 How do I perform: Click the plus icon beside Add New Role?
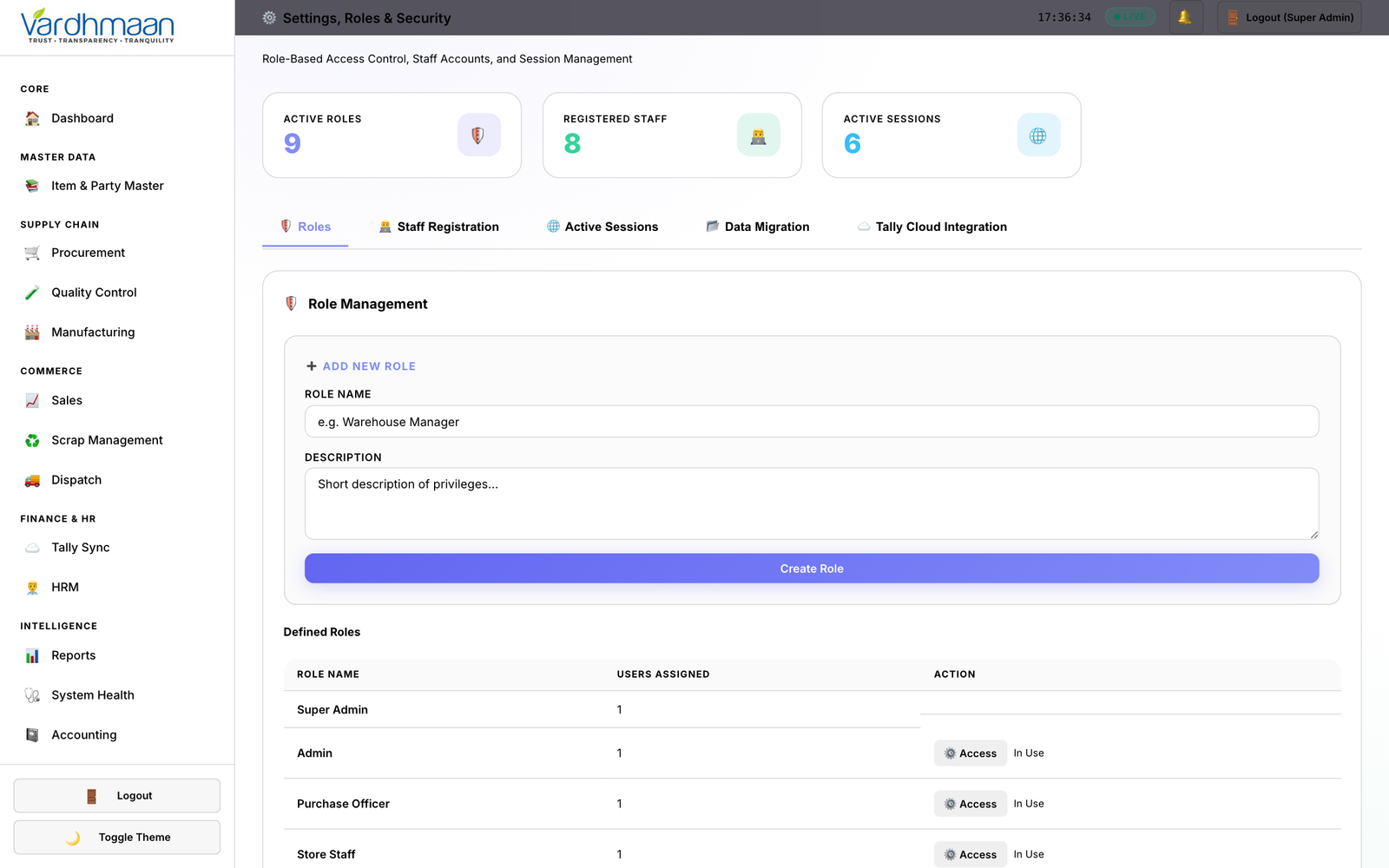coord(312,366)
